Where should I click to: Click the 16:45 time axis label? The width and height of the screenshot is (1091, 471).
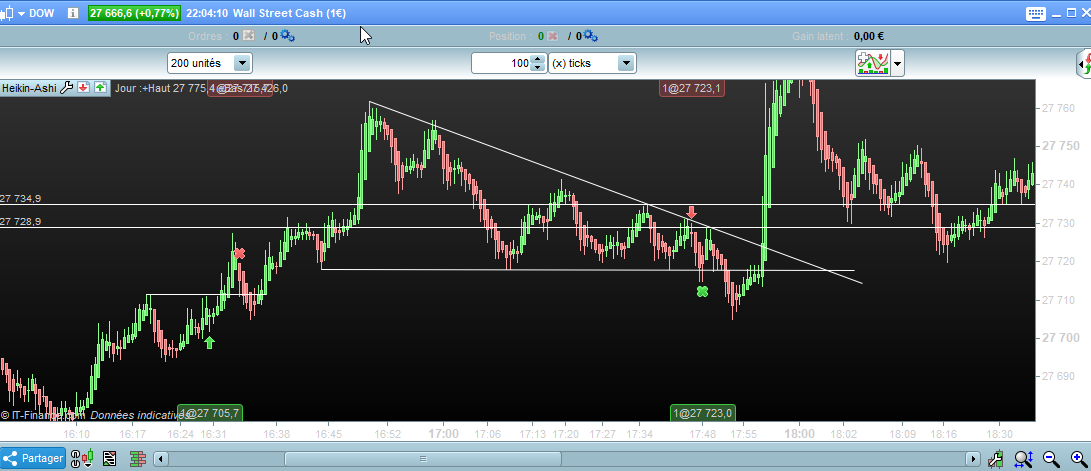click(328, 434)
